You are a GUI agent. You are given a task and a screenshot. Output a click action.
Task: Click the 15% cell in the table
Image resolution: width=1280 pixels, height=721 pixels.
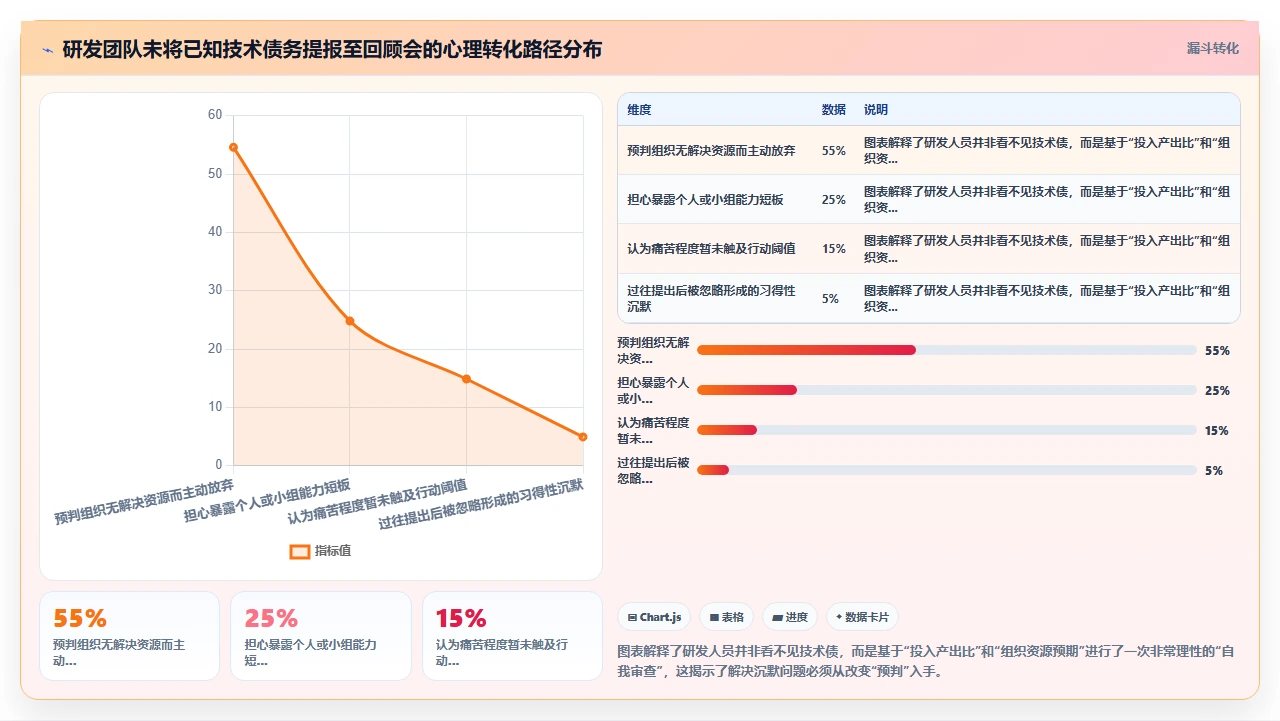coord(834,249)
